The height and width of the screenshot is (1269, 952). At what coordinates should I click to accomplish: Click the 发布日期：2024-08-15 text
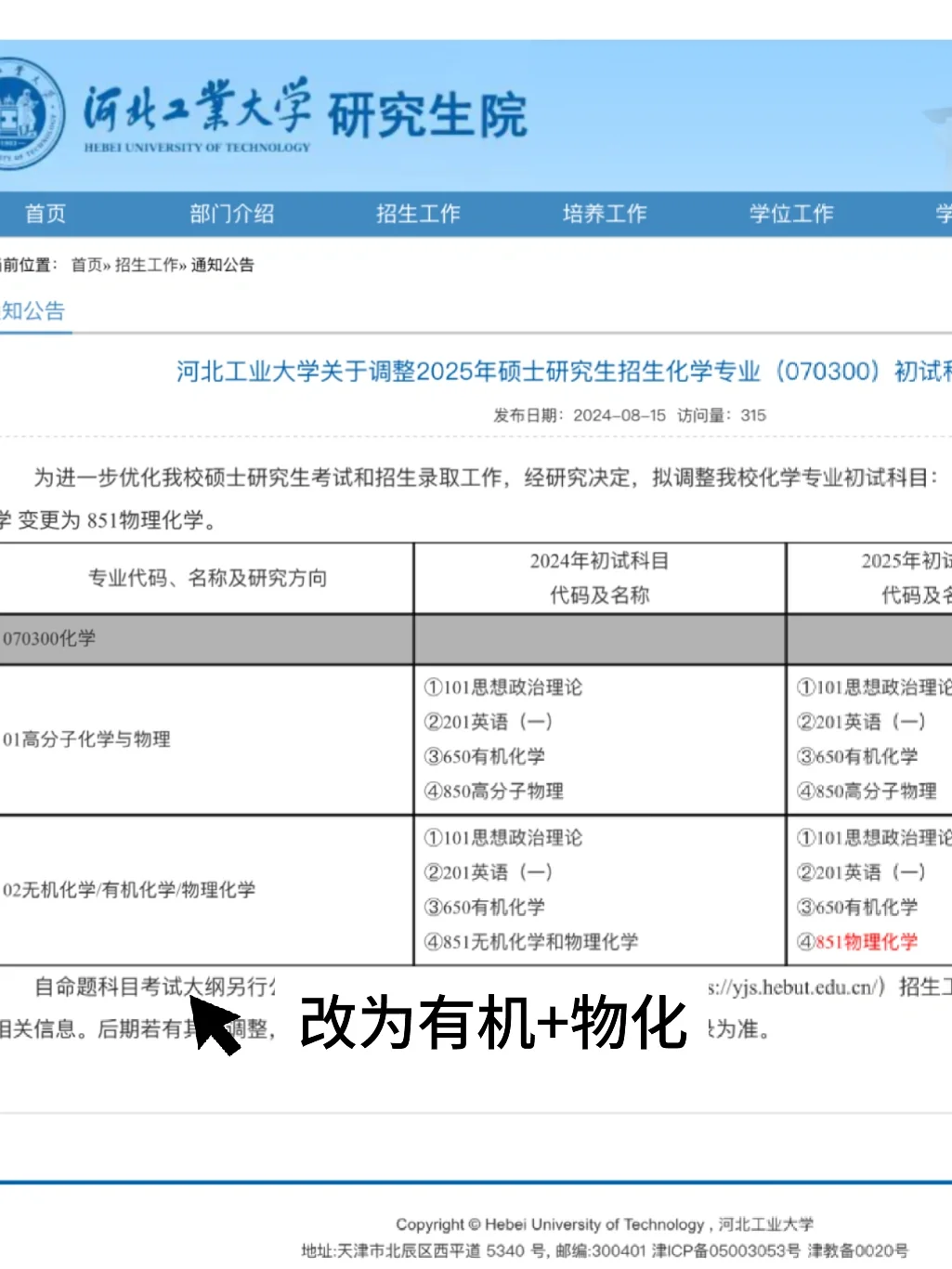pyautogui.click(x=580, y=415)
